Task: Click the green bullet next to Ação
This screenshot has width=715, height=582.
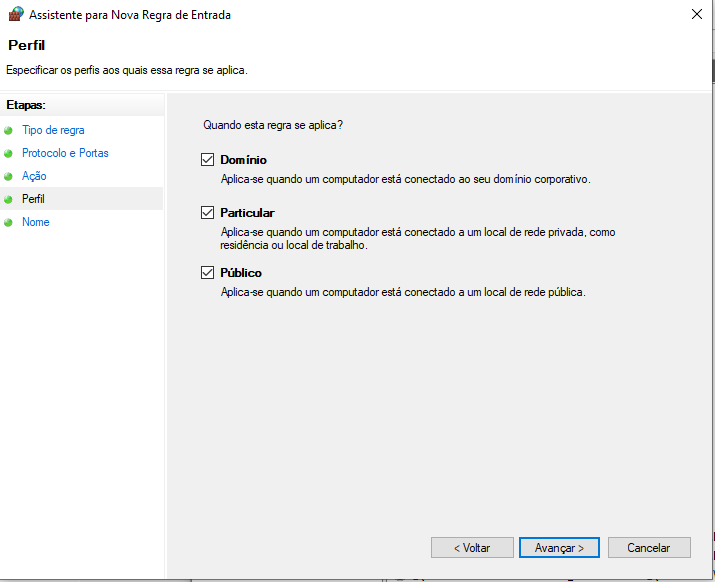Action: (9, 177)
